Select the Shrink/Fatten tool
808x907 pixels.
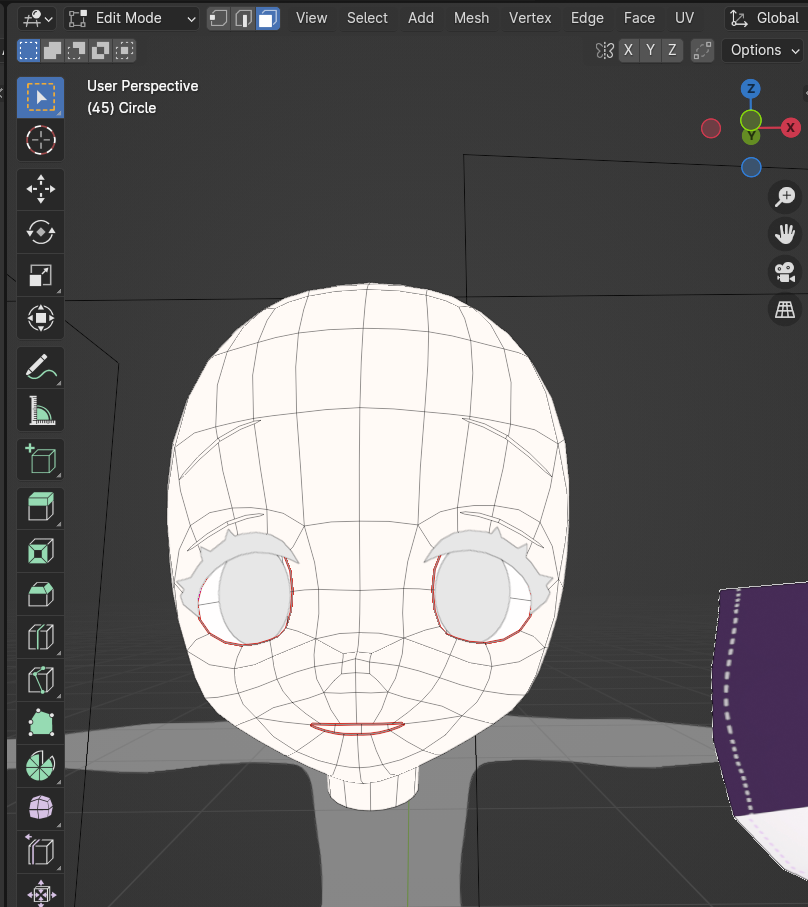click(x=40, y=891)
